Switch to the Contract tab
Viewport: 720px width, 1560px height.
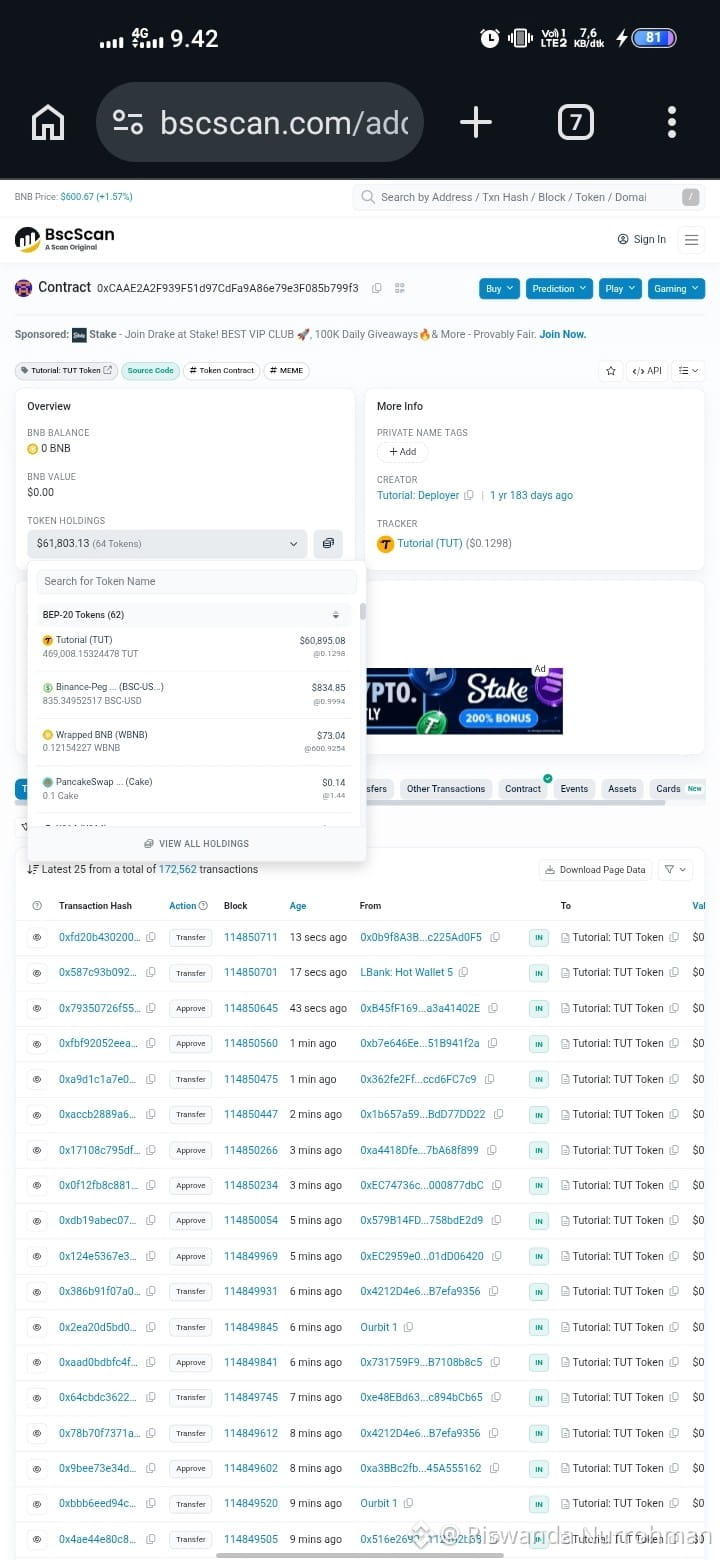(x=523, y=789)
